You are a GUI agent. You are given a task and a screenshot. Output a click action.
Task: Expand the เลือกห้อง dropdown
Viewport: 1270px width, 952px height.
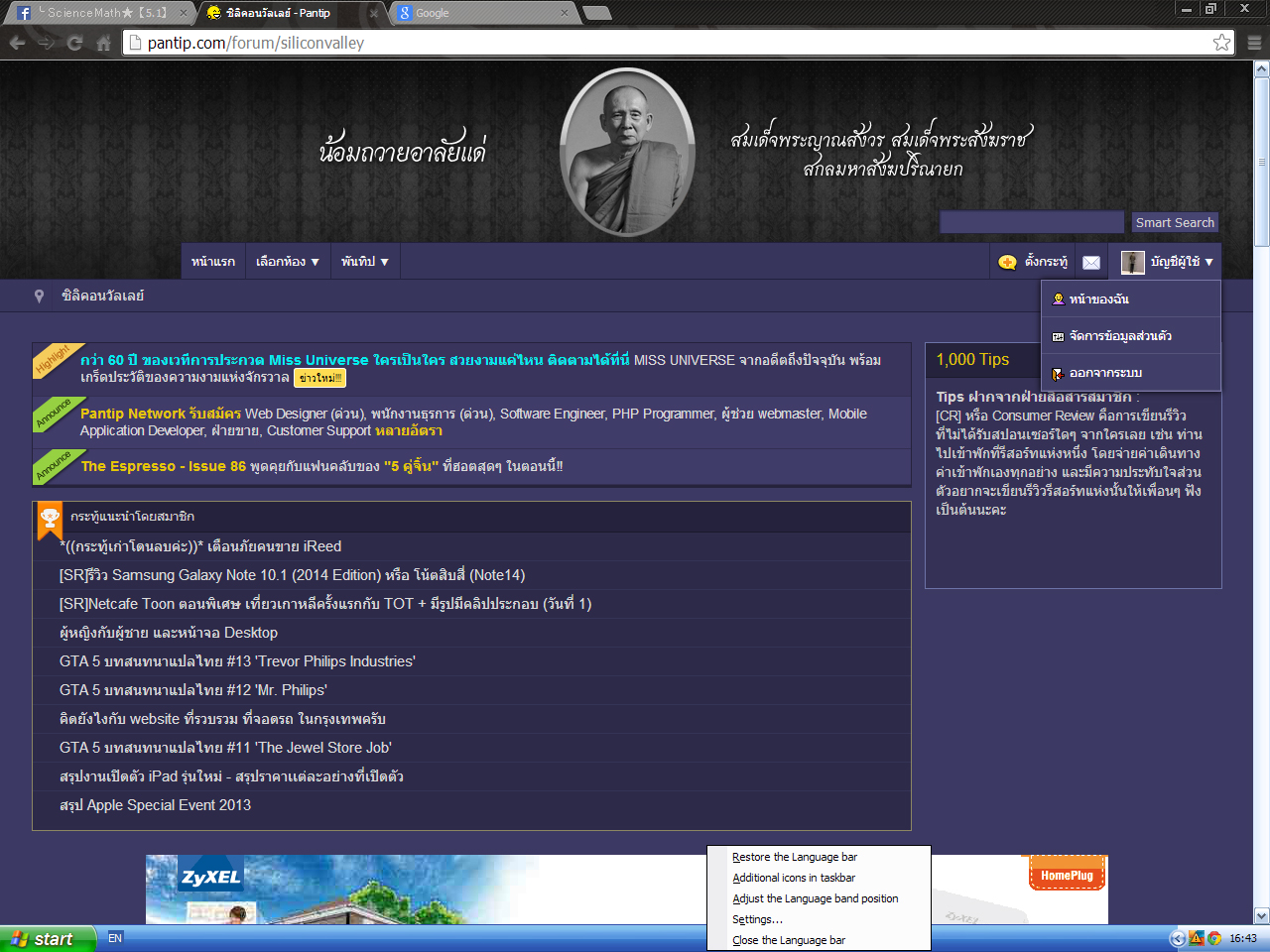(x=288, y=262)
